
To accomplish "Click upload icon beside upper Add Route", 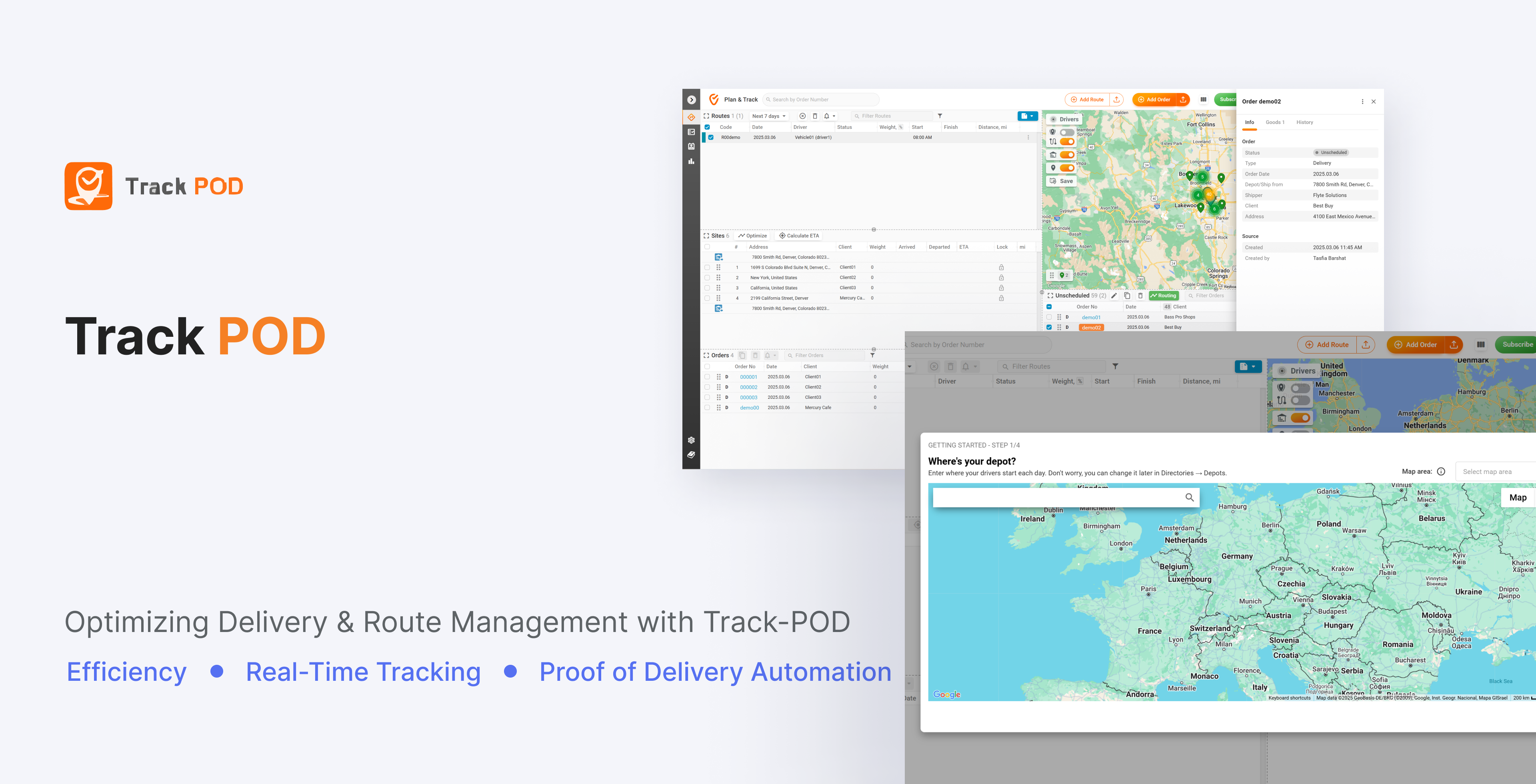I will (1116, 100).
